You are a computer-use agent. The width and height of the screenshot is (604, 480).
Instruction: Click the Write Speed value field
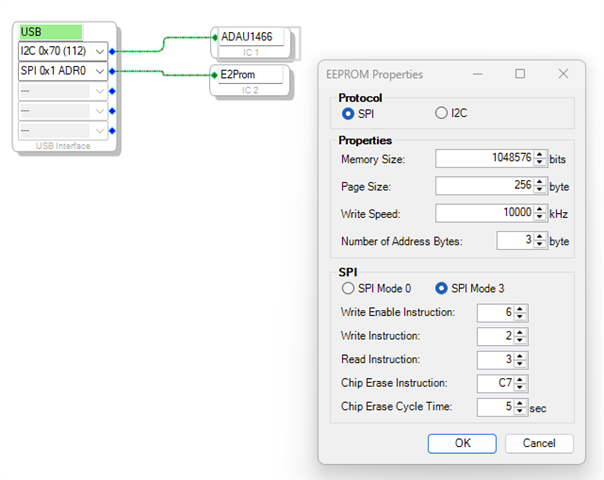(x=485, y=213)
